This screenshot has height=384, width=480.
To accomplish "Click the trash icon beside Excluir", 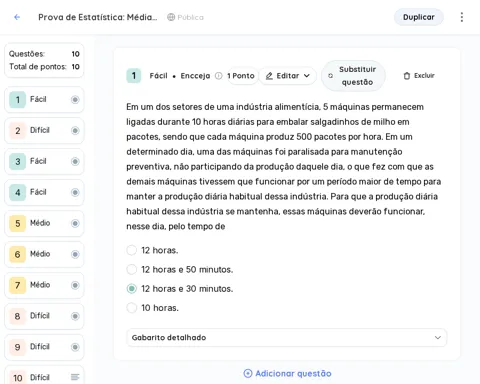I will 407,76.
